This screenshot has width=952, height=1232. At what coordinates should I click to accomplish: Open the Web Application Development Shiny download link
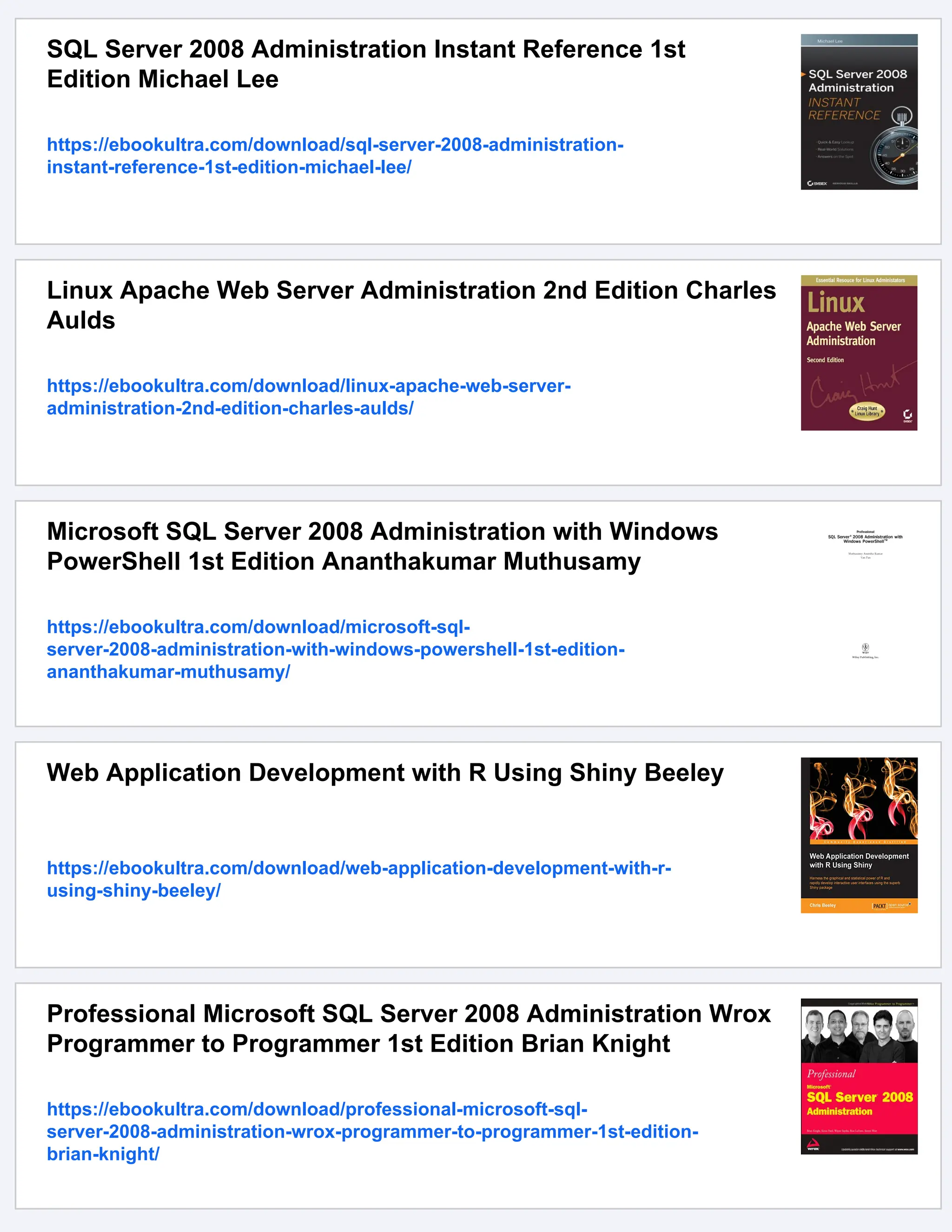tap(359, 879)
